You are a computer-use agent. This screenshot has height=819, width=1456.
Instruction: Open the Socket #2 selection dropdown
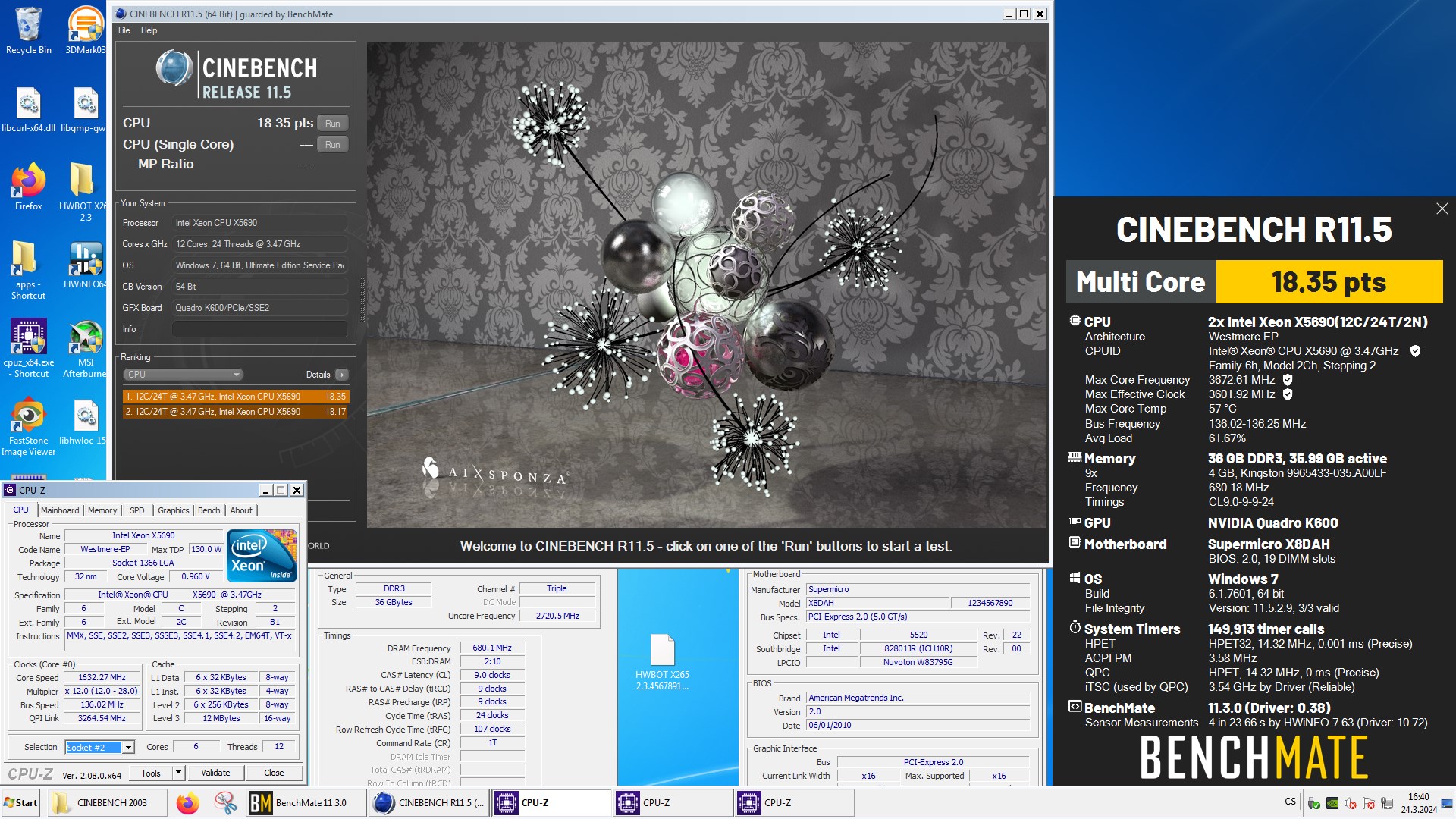tap(99, 748)
